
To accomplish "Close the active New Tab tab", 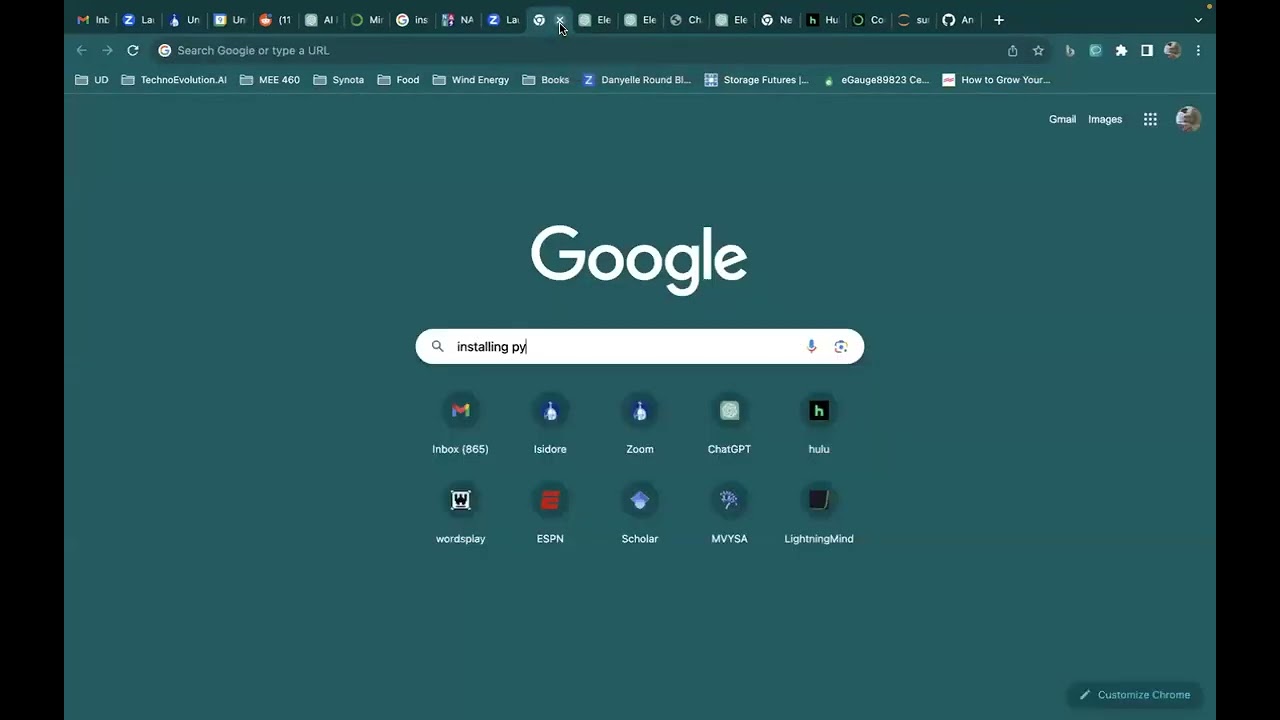I will [x=560, y=20].
